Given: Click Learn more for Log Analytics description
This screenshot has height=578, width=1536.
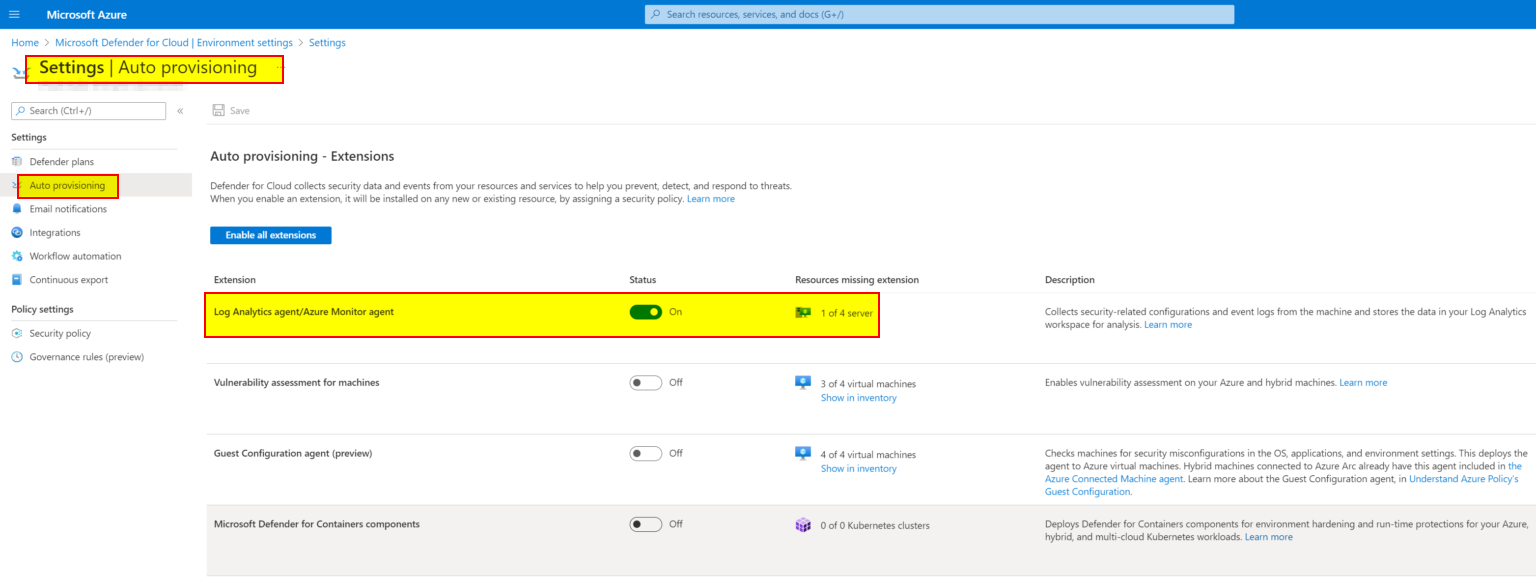Looking at the screenshot, I should [1168, 325].
